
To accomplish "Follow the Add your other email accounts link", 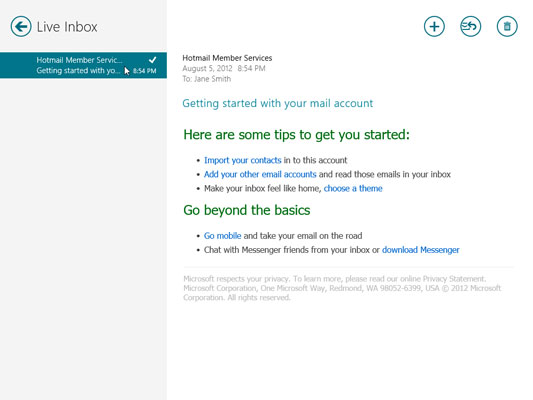I will pyautogui.click(x=260, y=174).
